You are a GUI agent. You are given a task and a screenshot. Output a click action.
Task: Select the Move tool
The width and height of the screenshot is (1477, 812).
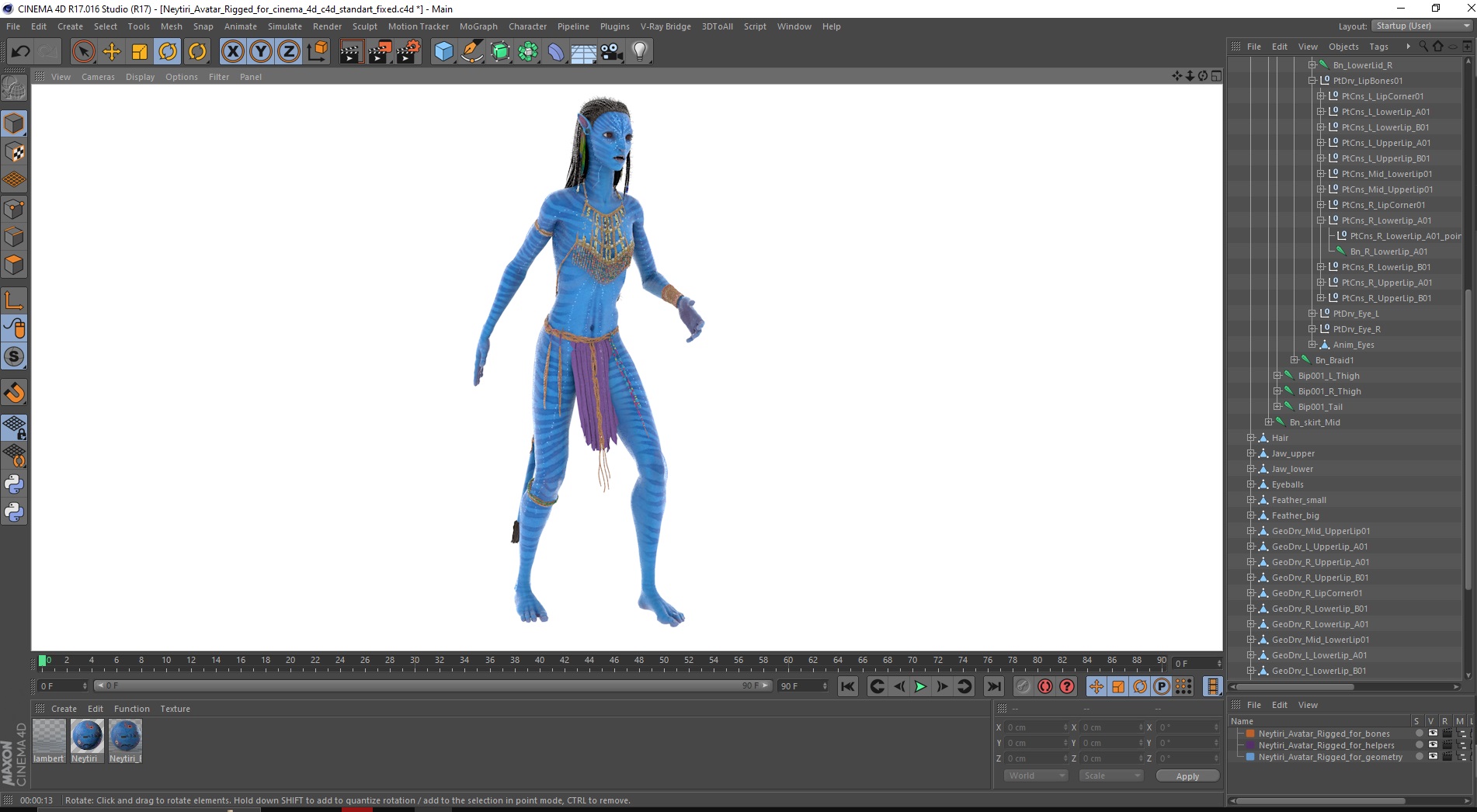point(112,52)
